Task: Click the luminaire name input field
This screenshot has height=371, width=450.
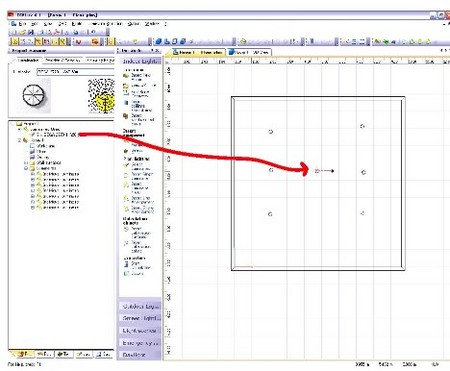Action: pos(75,71)
